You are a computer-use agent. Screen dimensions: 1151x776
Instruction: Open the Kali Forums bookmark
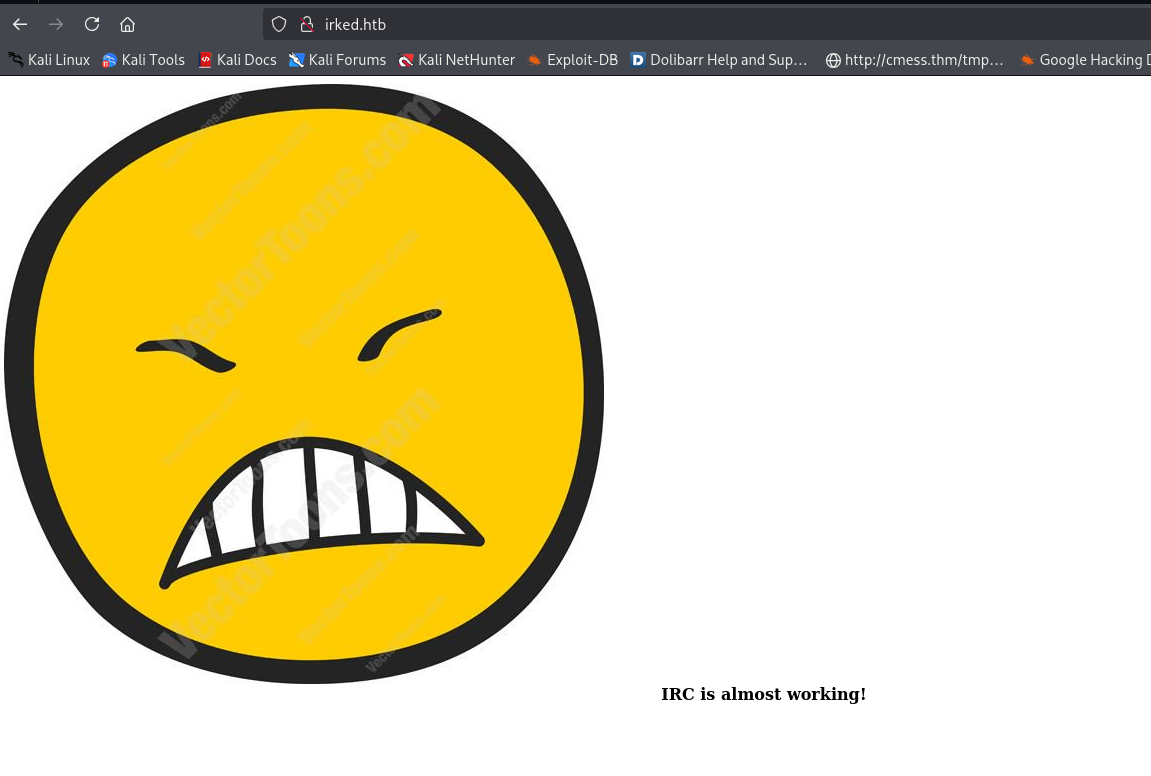[338, 60]
